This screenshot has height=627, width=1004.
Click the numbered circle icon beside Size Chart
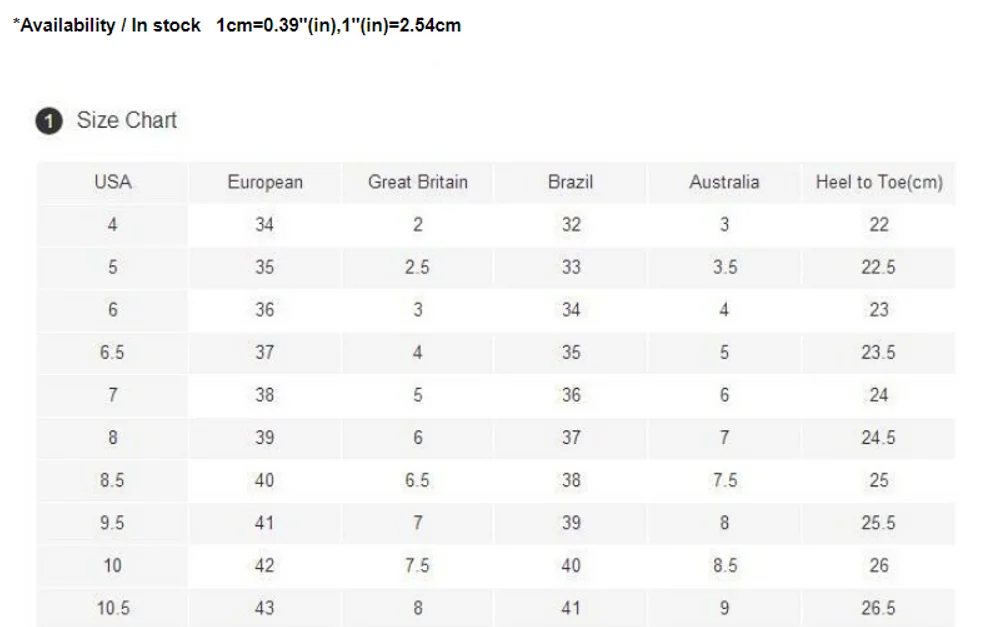49,121
